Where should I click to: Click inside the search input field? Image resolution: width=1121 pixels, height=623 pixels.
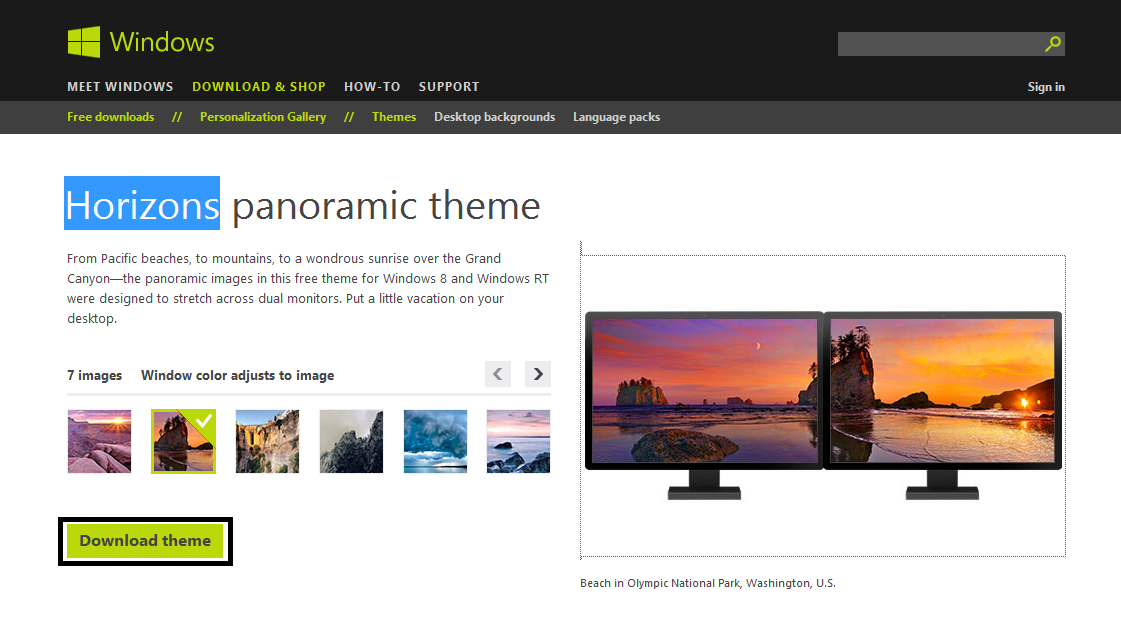point(940,44)
